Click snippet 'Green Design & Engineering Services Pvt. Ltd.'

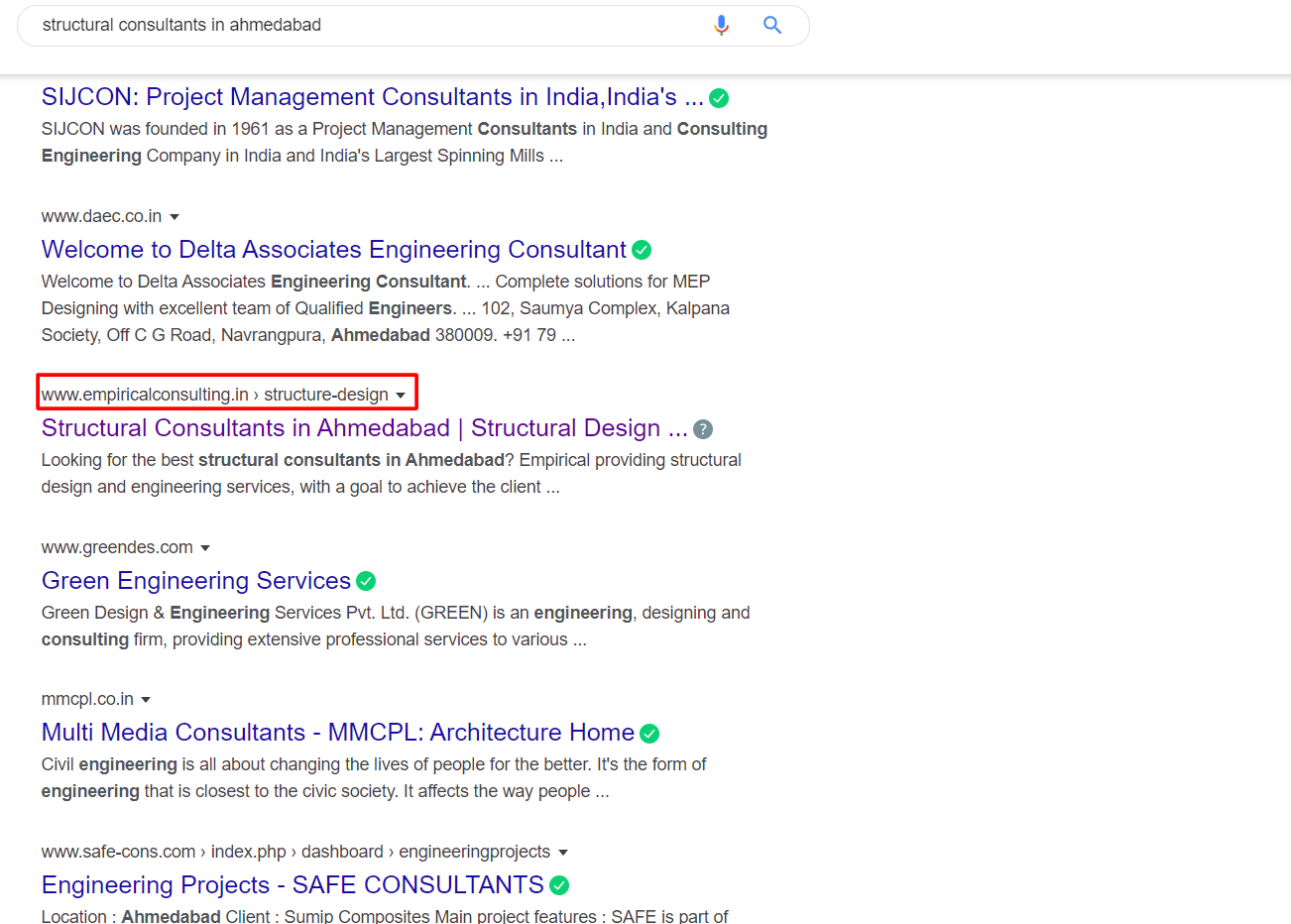pos(396,627)
